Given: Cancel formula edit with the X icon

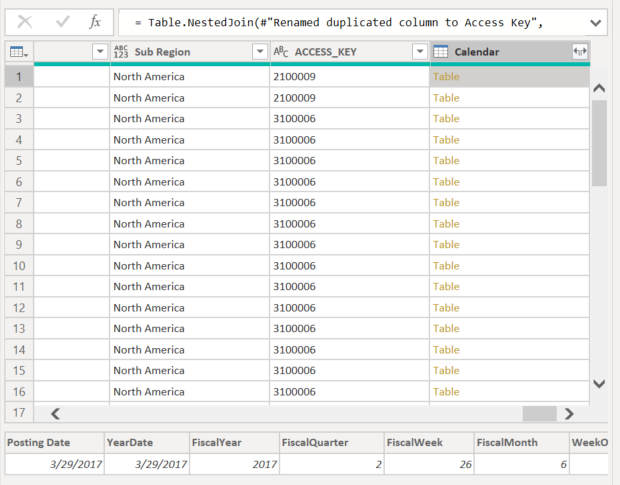Looking at the screenshot, I should (25, 22).
